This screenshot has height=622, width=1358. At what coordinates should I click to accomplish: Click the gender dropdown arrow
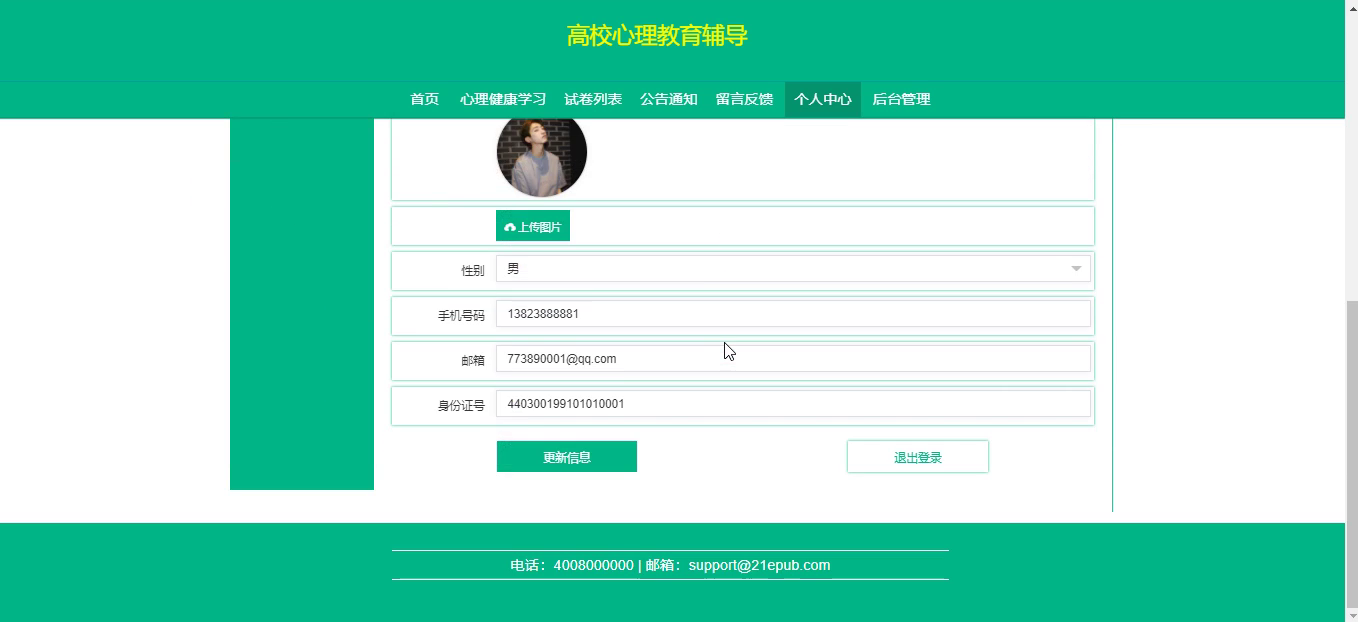click(x=1076, y=269)
